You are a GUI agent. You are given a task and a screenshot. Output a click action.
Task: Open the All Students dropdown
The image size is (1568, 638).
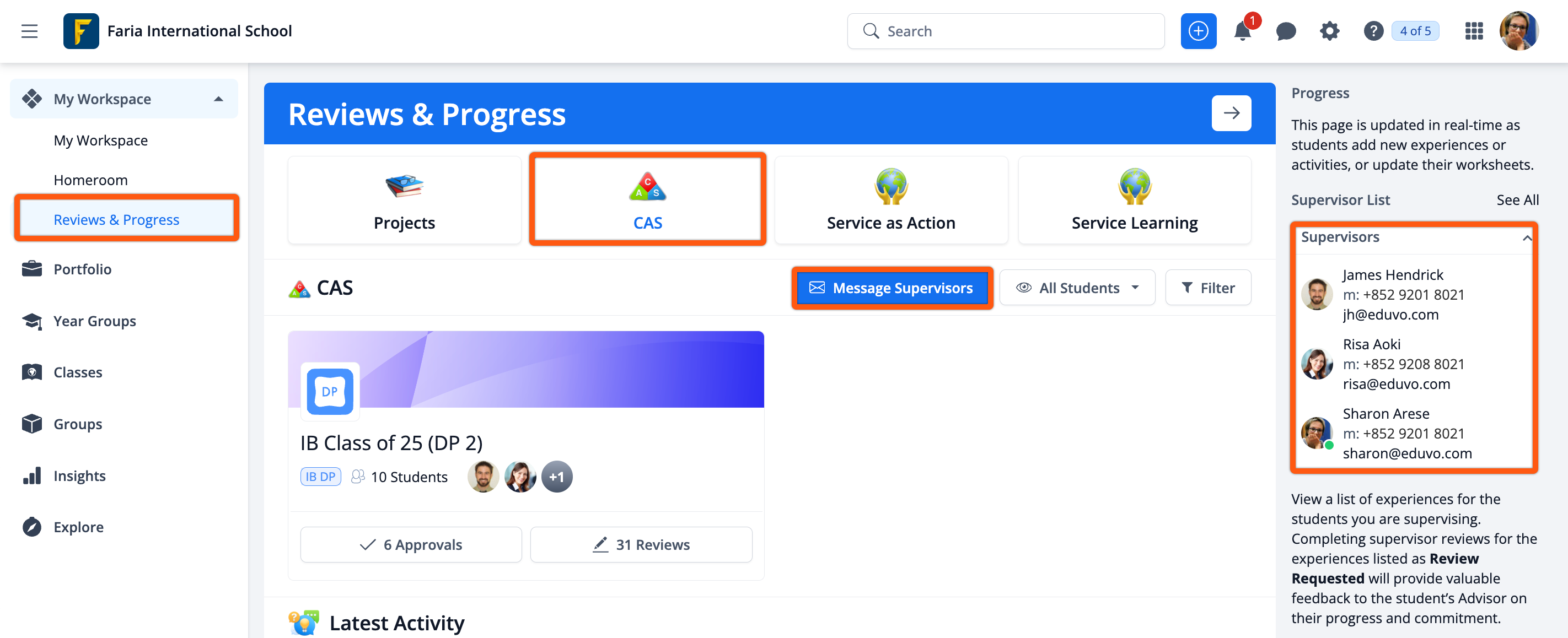click(1077, 288)
